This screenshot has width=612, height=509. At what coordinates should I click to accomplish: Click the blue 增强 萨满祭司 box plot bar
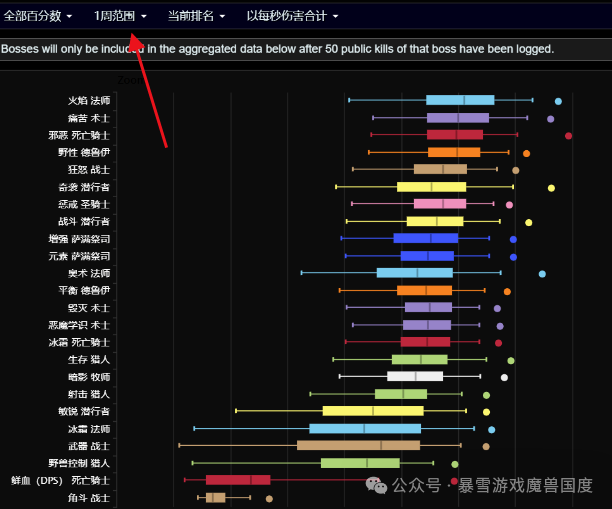[425, 238]
